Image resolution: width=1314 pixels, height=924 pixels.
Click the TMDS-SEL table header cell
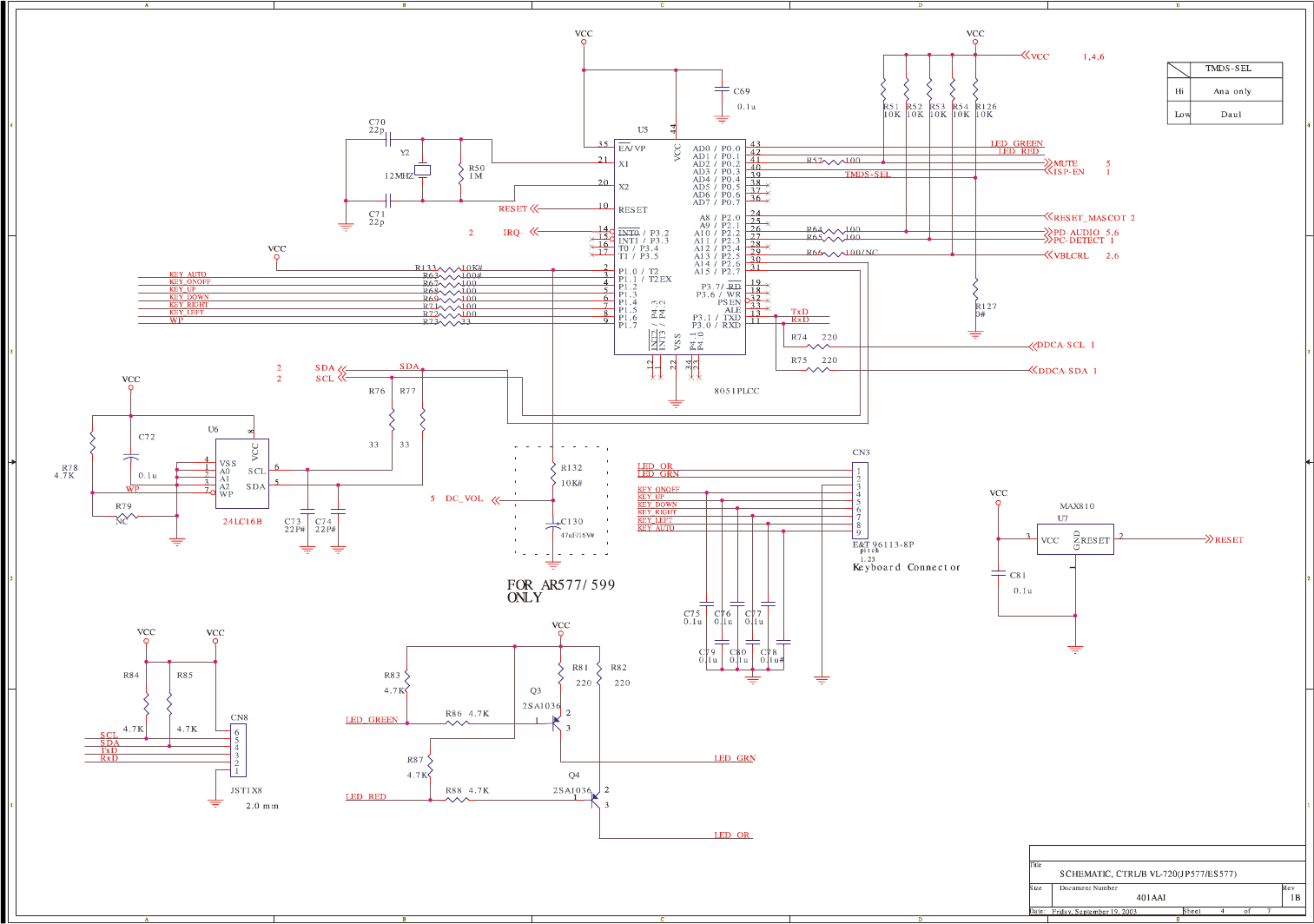(x=1227, y=69)
